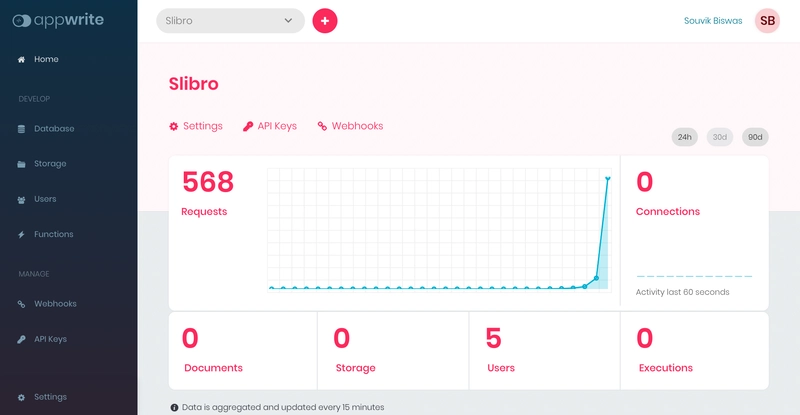Switch usage chart to 90d
This screenshot has width=800, height=415.
click(x=755, y=137)
